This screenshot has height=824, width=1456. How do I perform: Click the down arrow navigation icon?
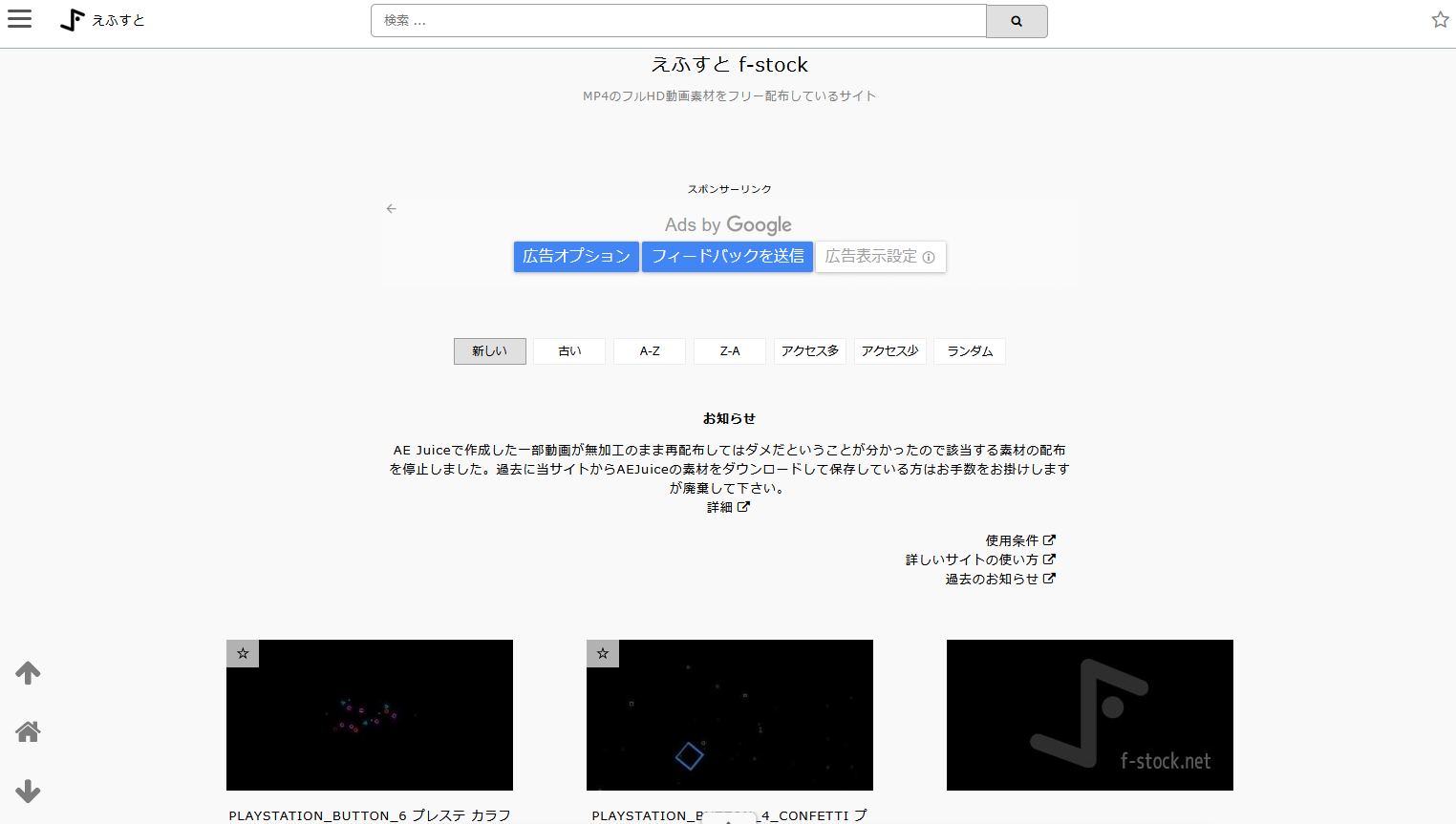click(28, 791)
